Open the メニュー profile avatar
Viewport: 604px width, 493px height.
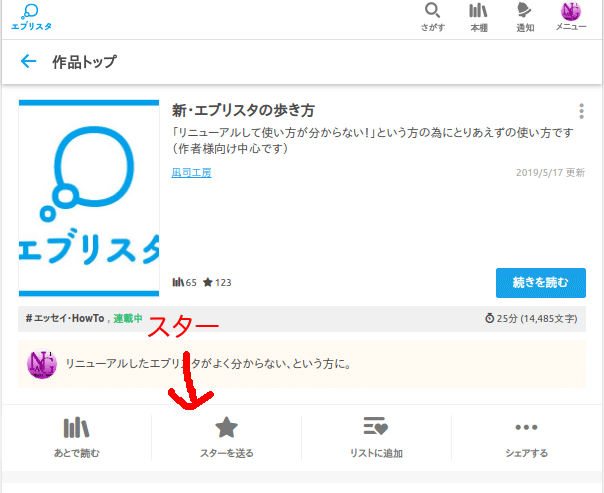point(570,17)
